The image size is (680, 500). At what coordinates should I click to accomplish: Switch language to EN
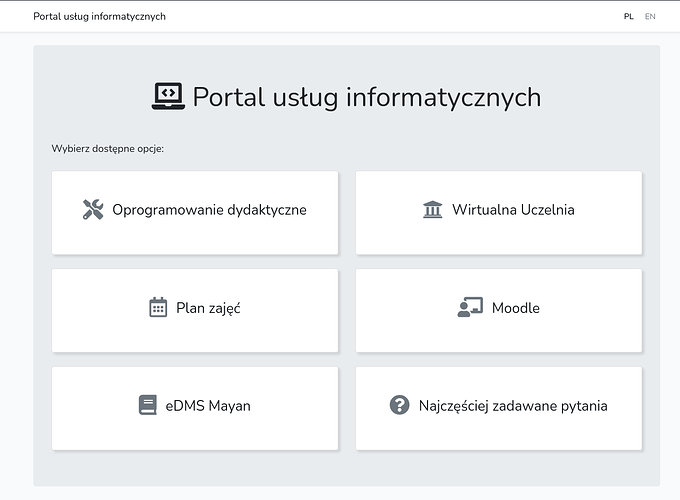pos(650,16)
